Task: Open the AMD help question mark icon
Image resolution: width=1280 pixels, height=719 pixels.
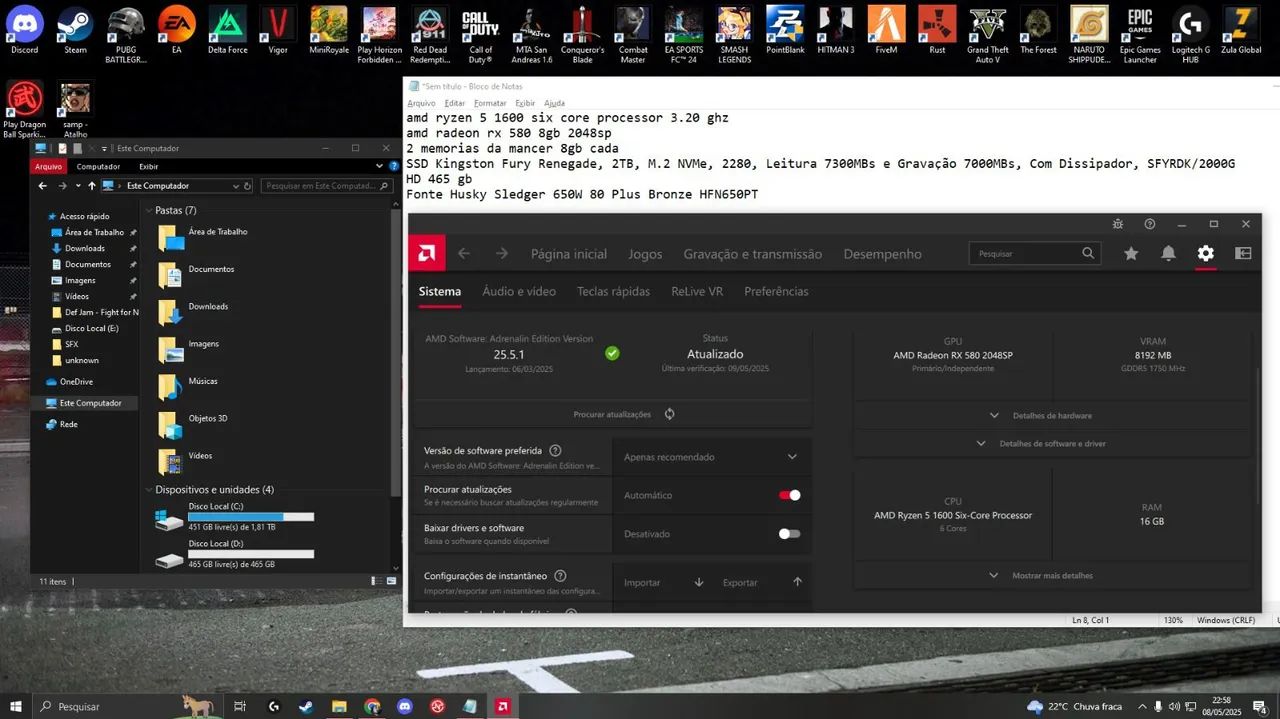Action: click(1150, 224)
